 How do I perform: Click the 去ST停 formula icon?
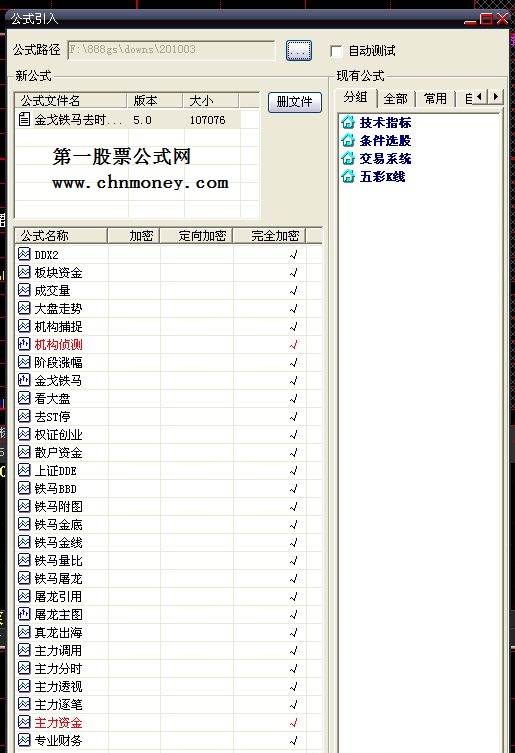tap(24, 416)
